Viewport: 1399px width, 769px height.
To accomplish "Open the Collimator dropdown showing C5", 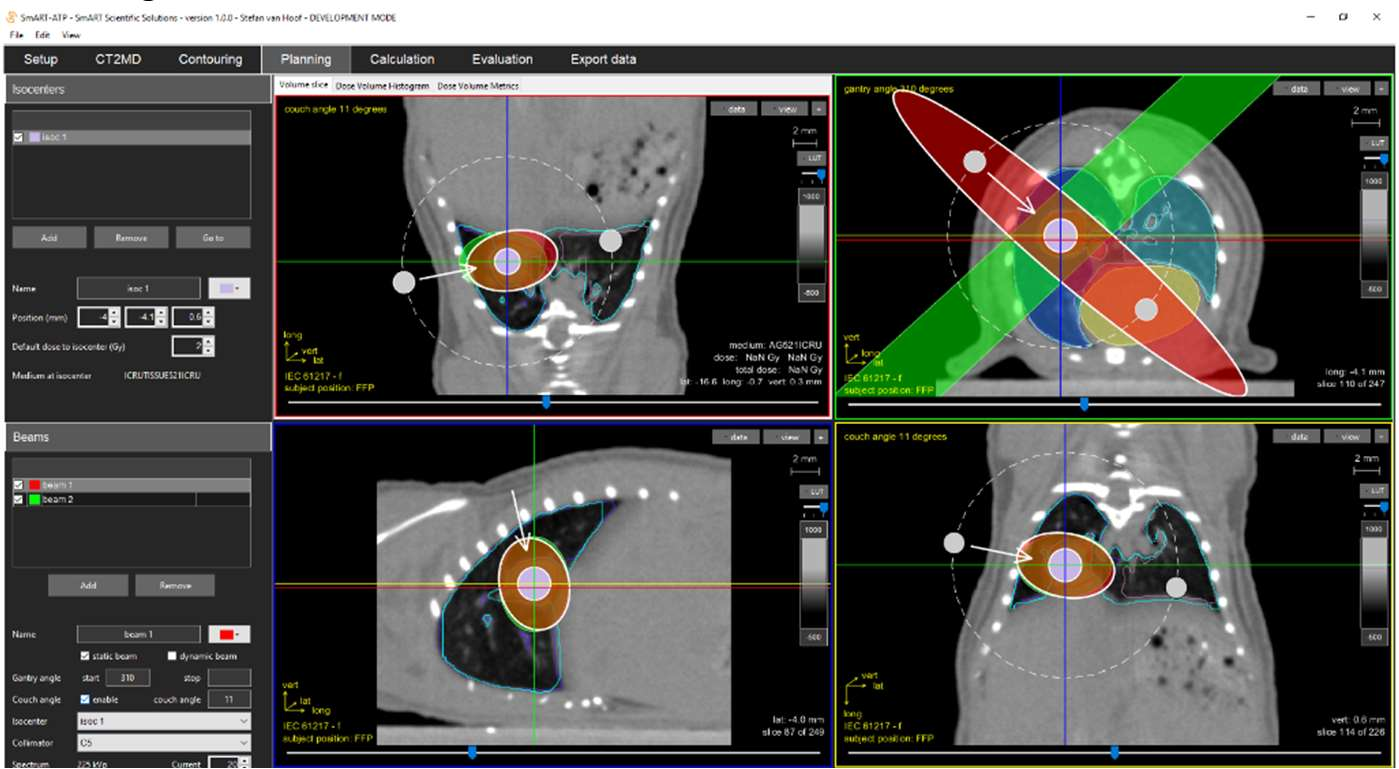I will pyautogui.click(x=163, y=743).
